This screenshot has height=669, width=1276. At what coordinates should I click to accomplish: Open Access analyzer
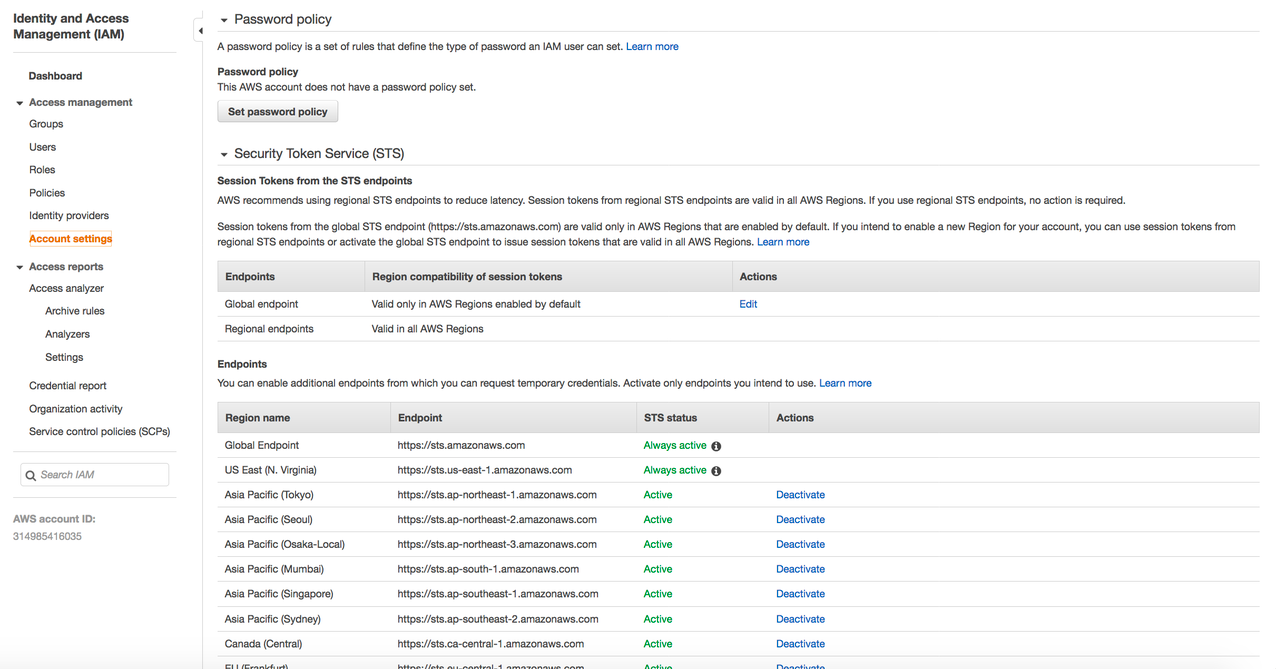pyautogui.click(x=66, y=288)
